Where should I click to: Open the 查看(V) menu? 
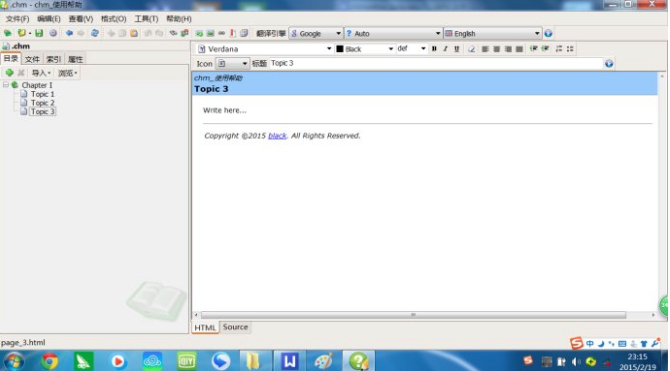(x=81, y=19)
